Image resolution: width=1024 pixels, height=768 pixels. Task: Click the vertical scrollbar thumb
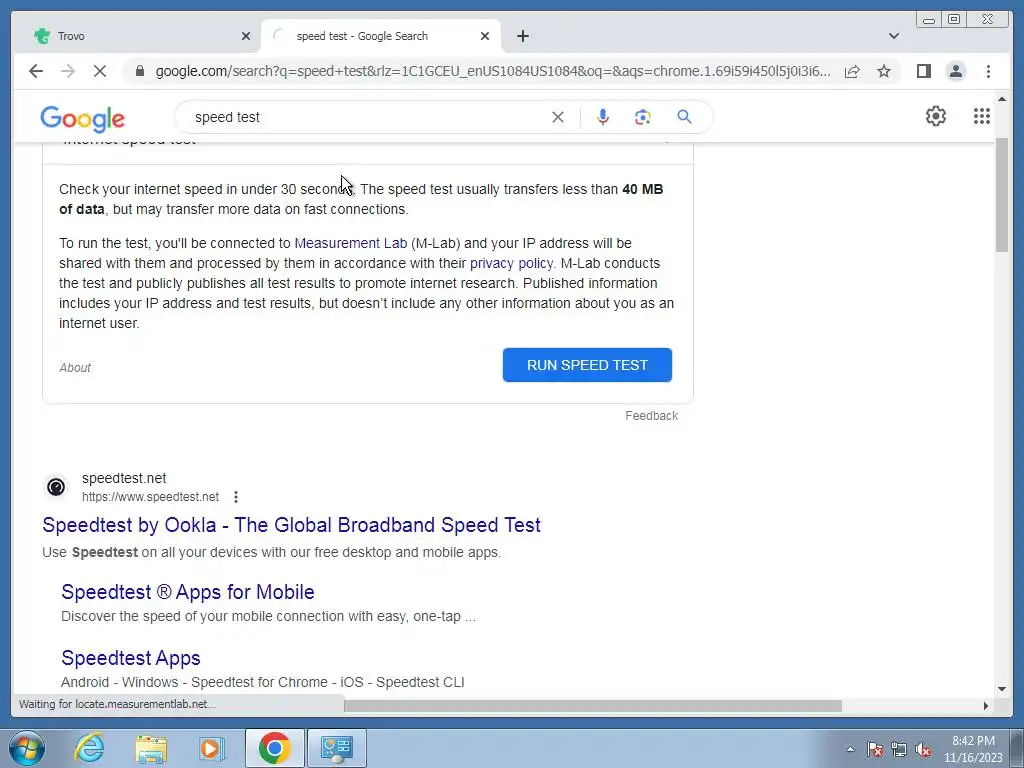(1002, 195)
